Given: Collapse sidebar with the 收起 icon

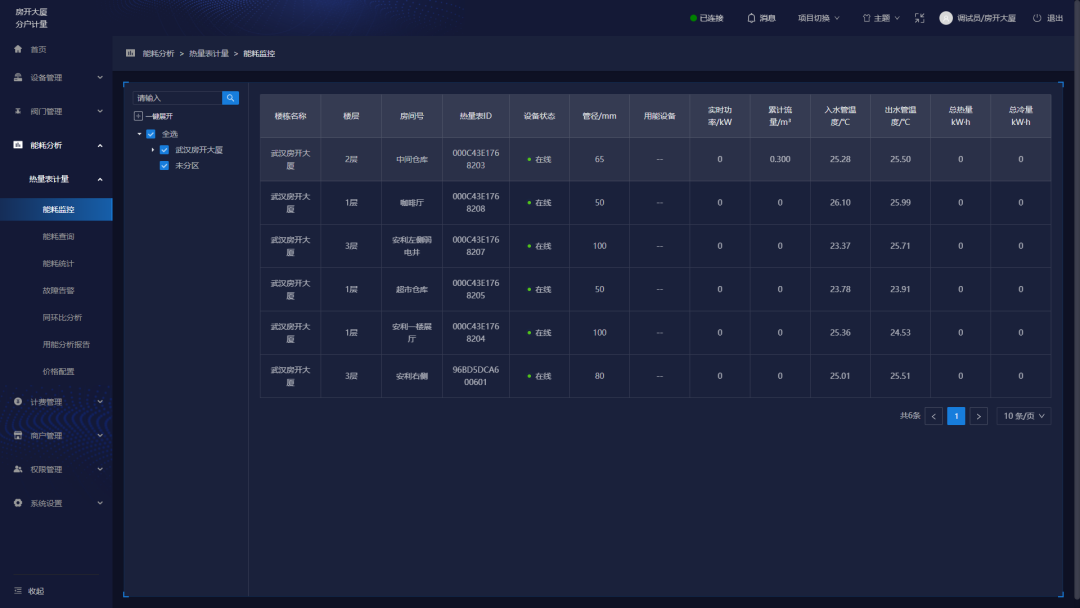Looking at the screenshot, I should coord(18,591).
